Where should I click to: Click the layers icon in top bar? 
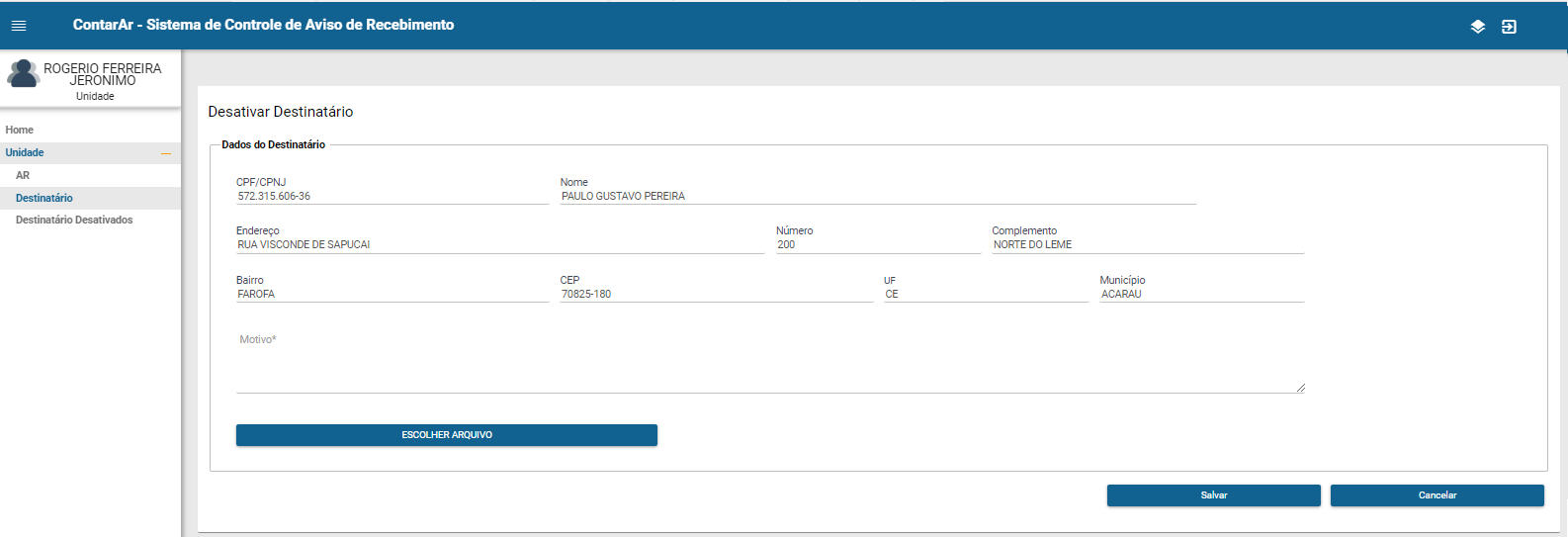tap(1477, 27)
